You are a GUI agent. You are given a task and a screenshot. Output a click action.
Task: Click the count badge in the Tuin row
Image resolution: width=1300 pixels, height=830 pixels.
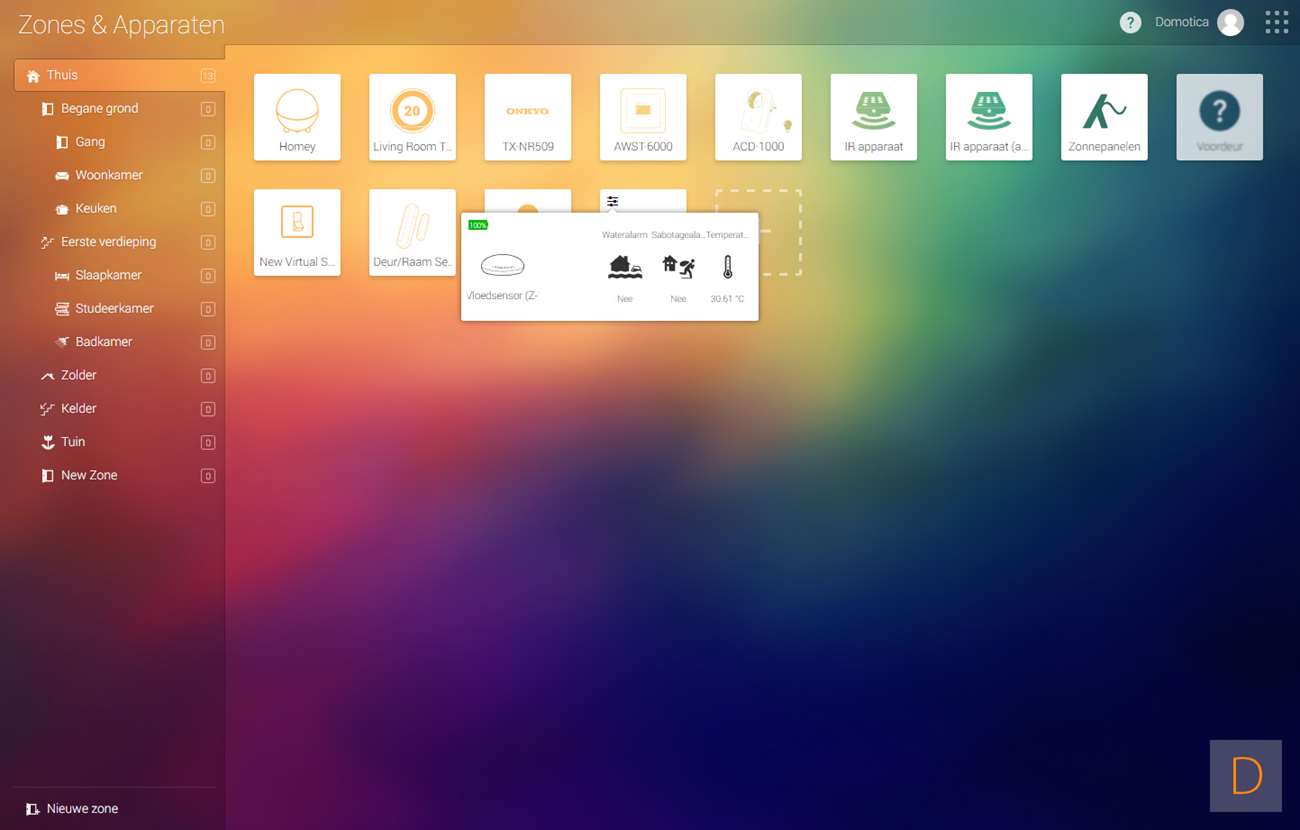pos(208,442)
